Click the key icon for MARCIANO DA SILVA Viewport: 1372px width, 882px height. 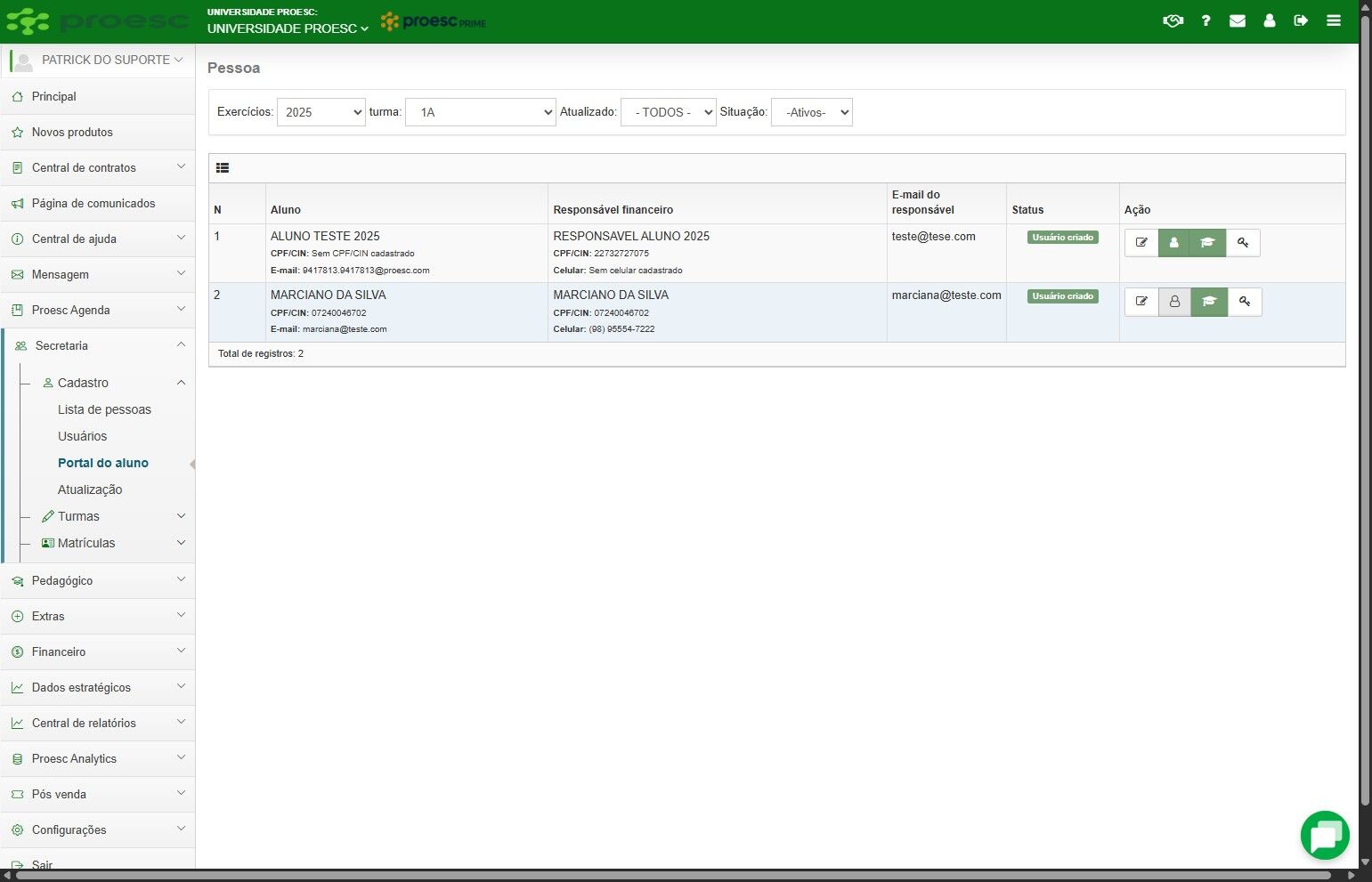(x=1245, y=302)
